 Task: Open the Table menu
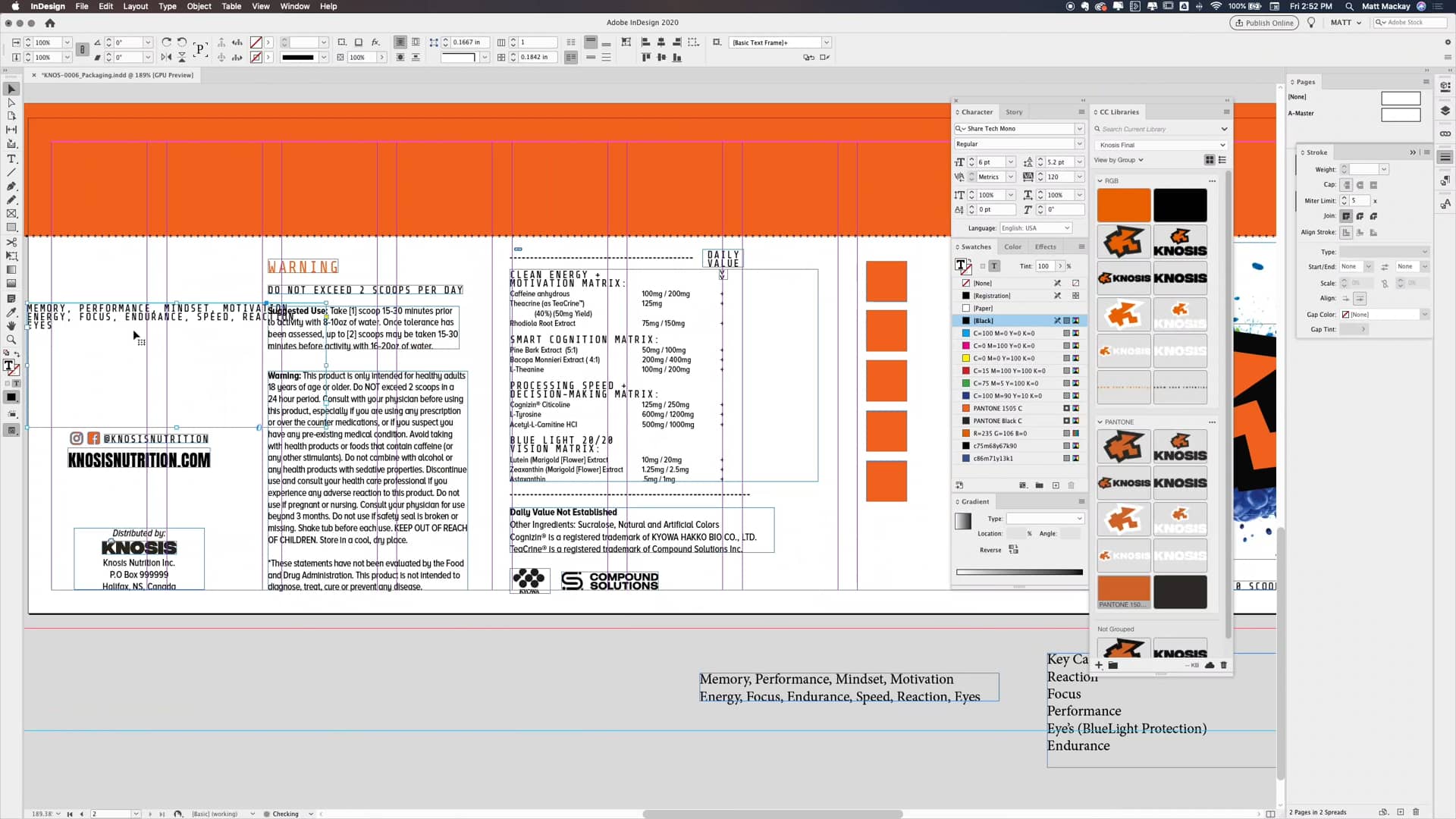[231, 6]
